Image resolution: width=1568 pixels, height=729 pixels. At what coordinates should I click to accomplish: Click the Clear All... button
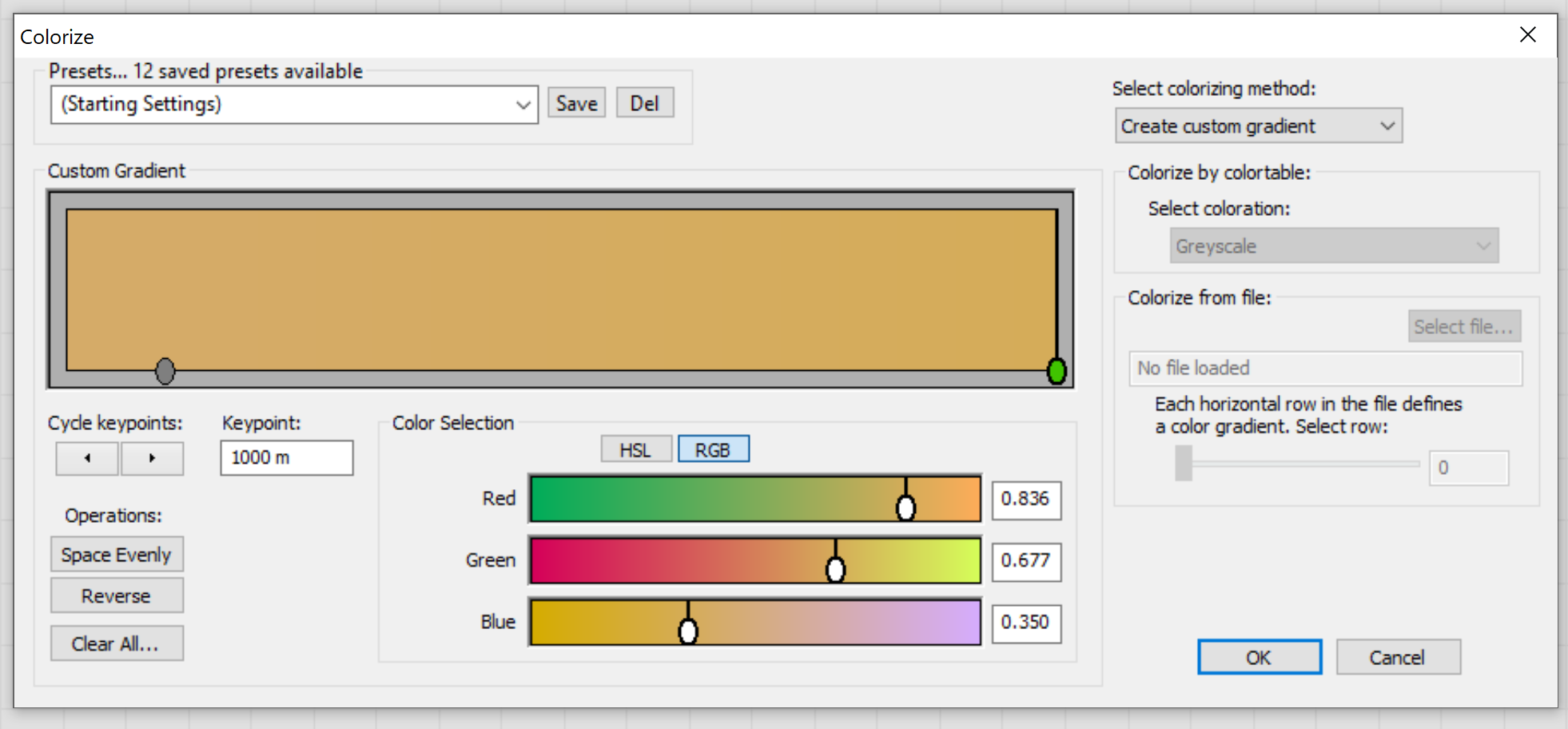[x=117, y=643]
